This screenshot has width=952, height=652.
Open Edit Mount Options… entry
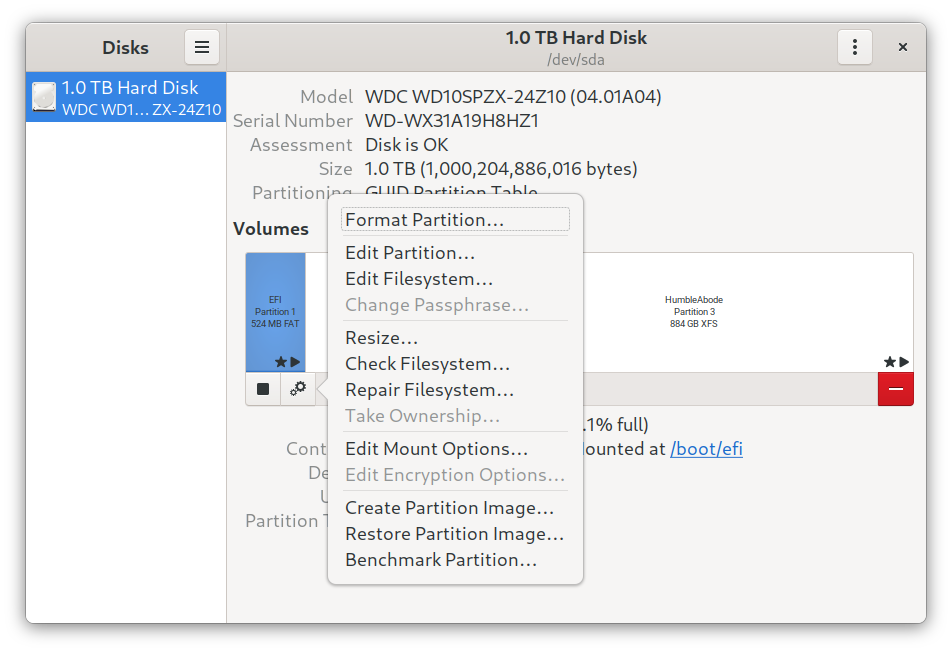point(436,449)
